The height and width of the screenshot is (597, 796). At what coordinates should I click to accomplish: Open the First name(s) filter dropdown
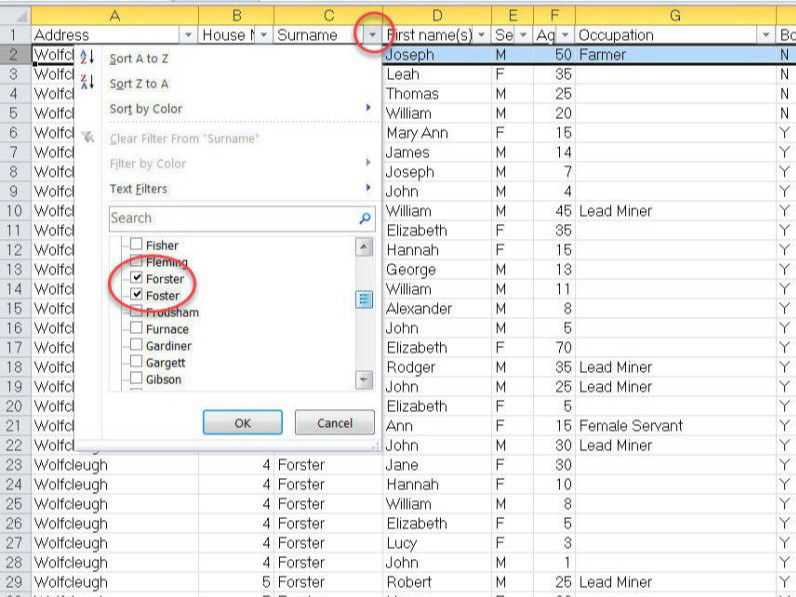tap(481, 35)
